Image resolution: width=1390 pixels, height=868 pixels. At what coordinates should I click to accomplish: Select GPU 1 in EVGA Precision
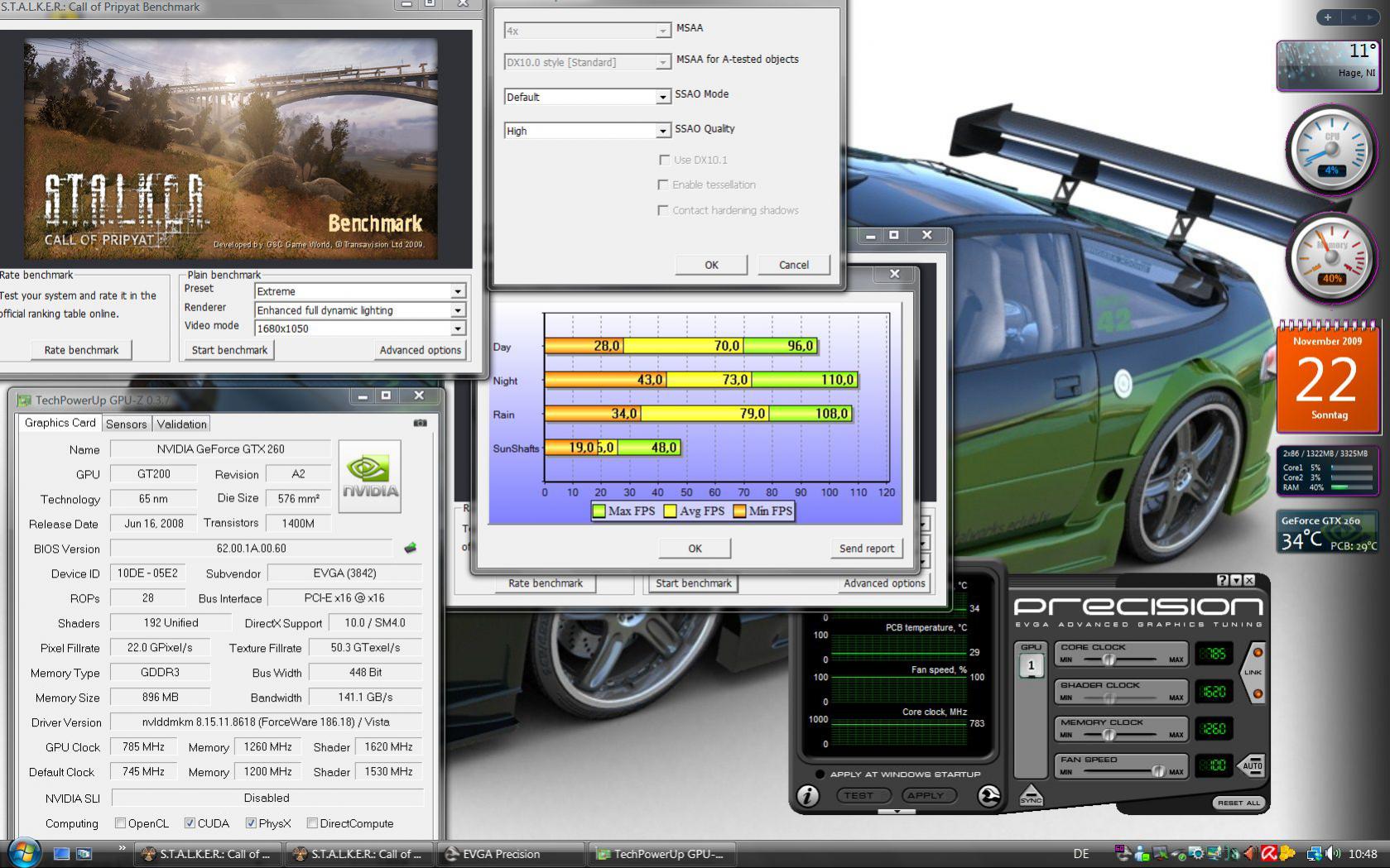1031,664
